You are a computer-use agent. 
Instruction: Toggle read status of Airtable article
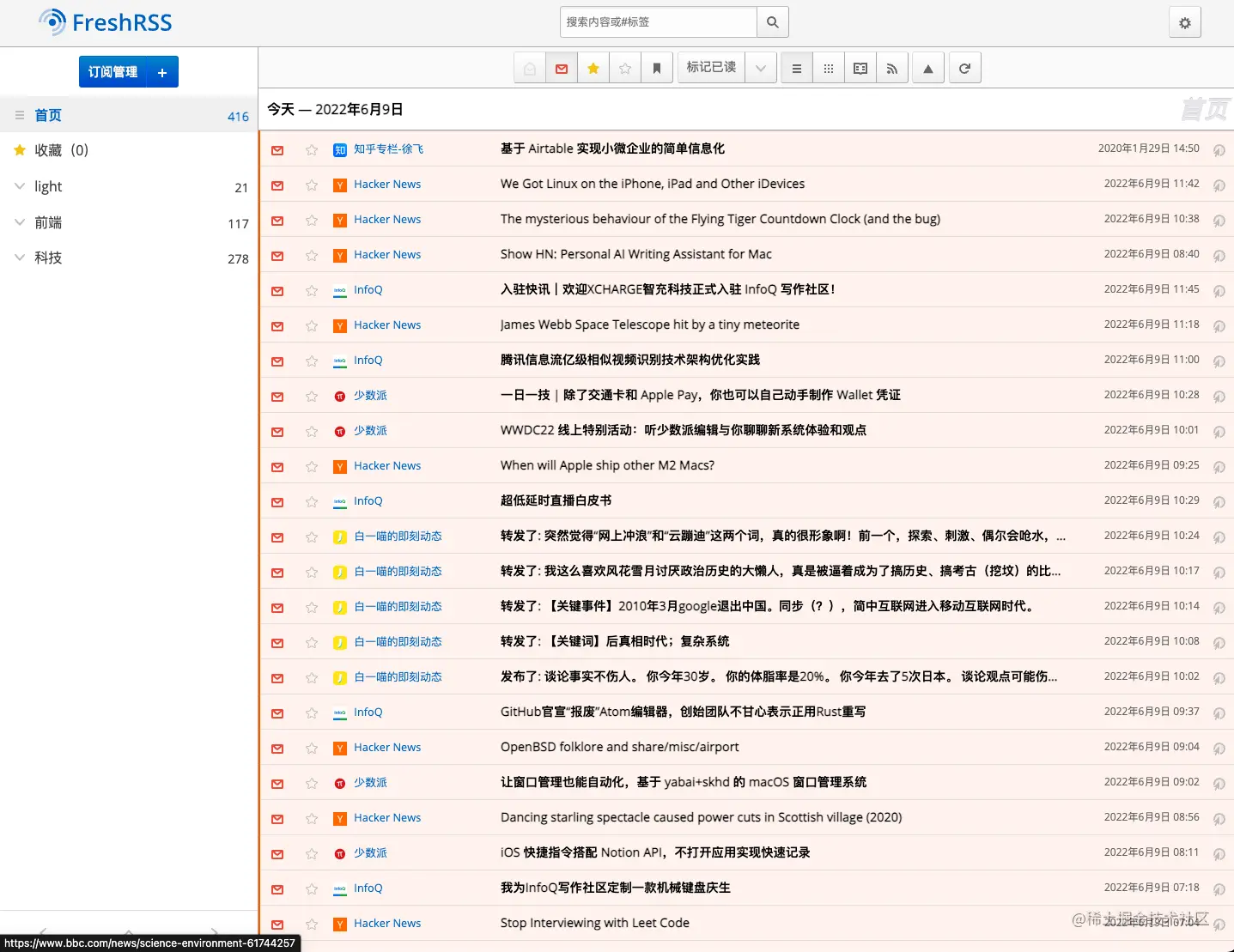pyautogui.click(x=277, y=150)
